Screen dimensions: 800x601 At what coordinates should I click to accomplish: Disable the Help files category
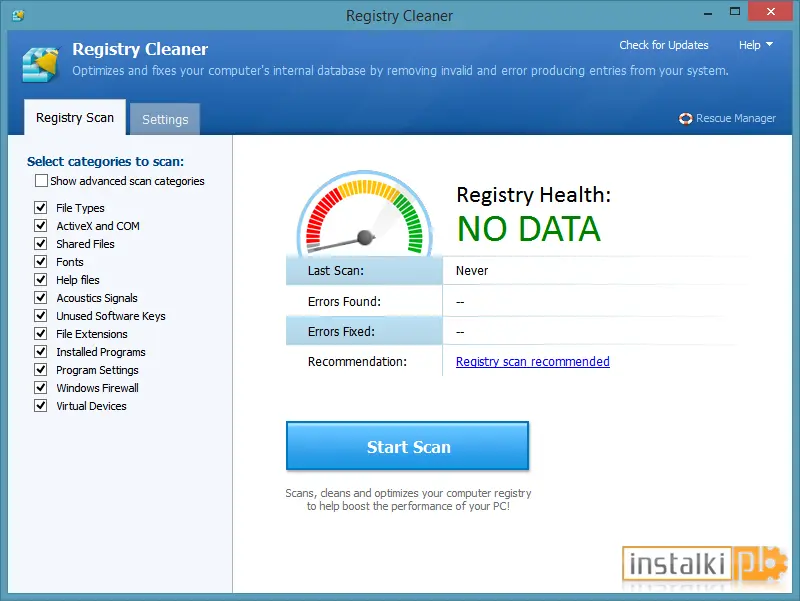click(41, 280)
